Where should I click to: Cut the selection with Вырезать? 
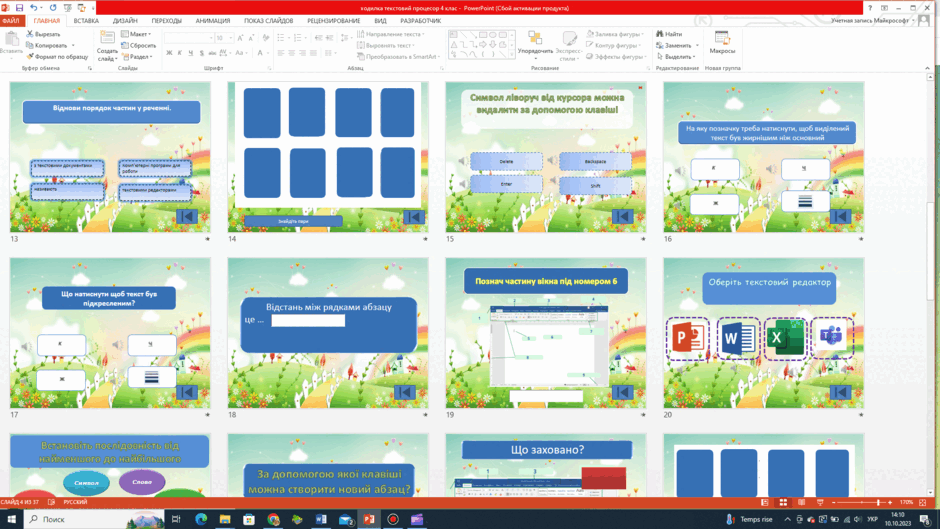coord(43,34)
